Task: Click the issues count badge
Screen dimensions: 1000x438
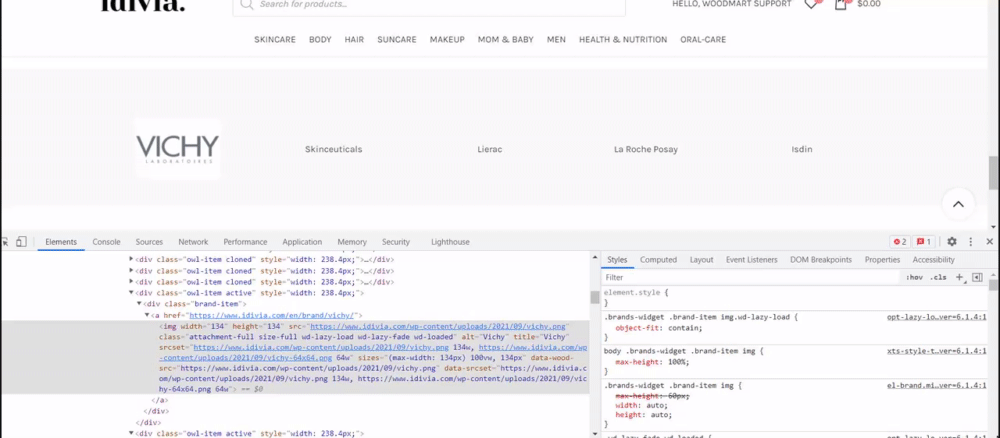Action: tap(923, 242)
